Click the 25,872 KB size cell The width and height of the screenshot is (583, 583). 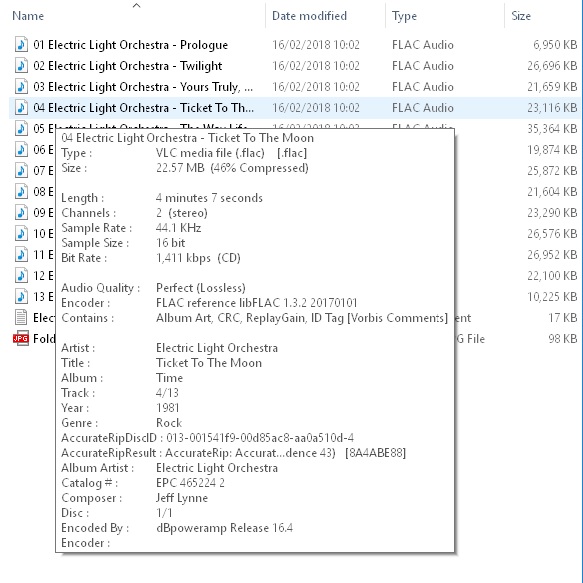tap(552, 171)
